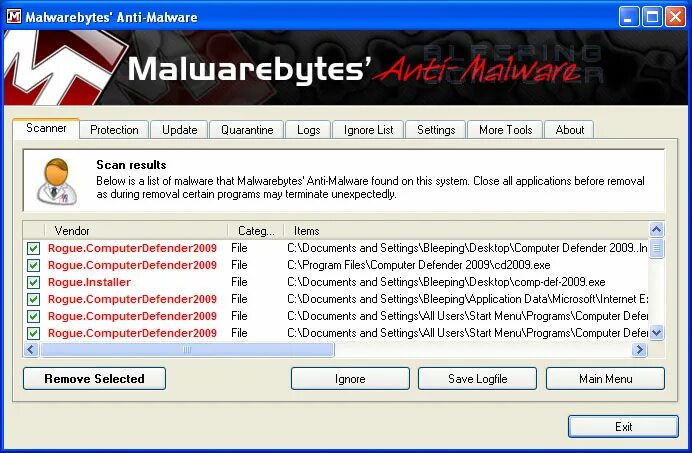
Task: Open the About tab
Action: point(569,130)
